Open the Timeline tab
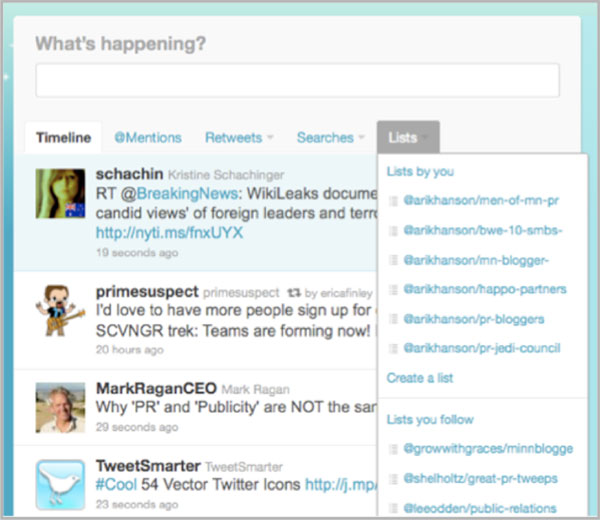The image size is (600, 520). tap(64, 137)
